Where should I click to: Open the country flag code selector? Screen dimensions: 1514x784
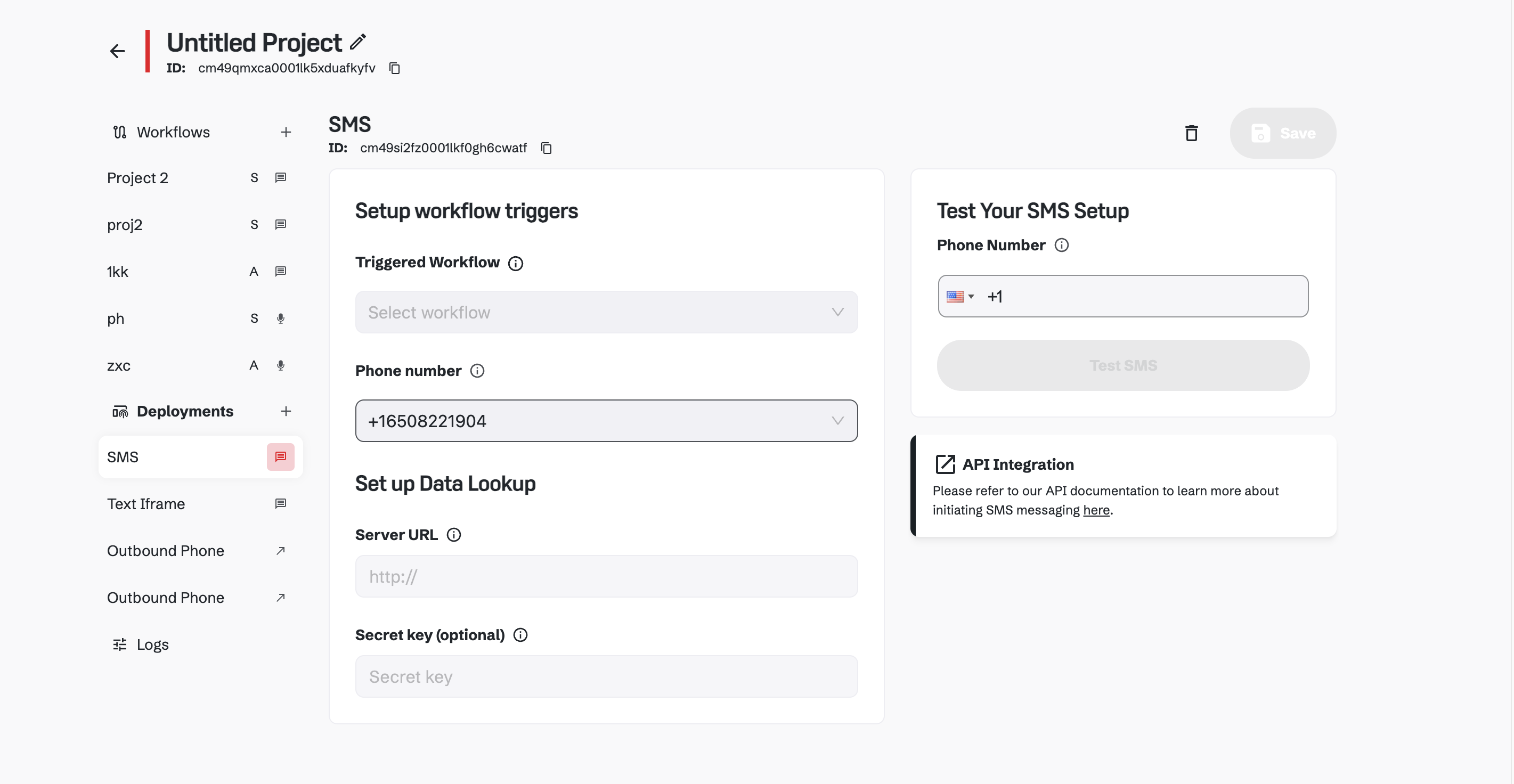click(x=960, y=296)
